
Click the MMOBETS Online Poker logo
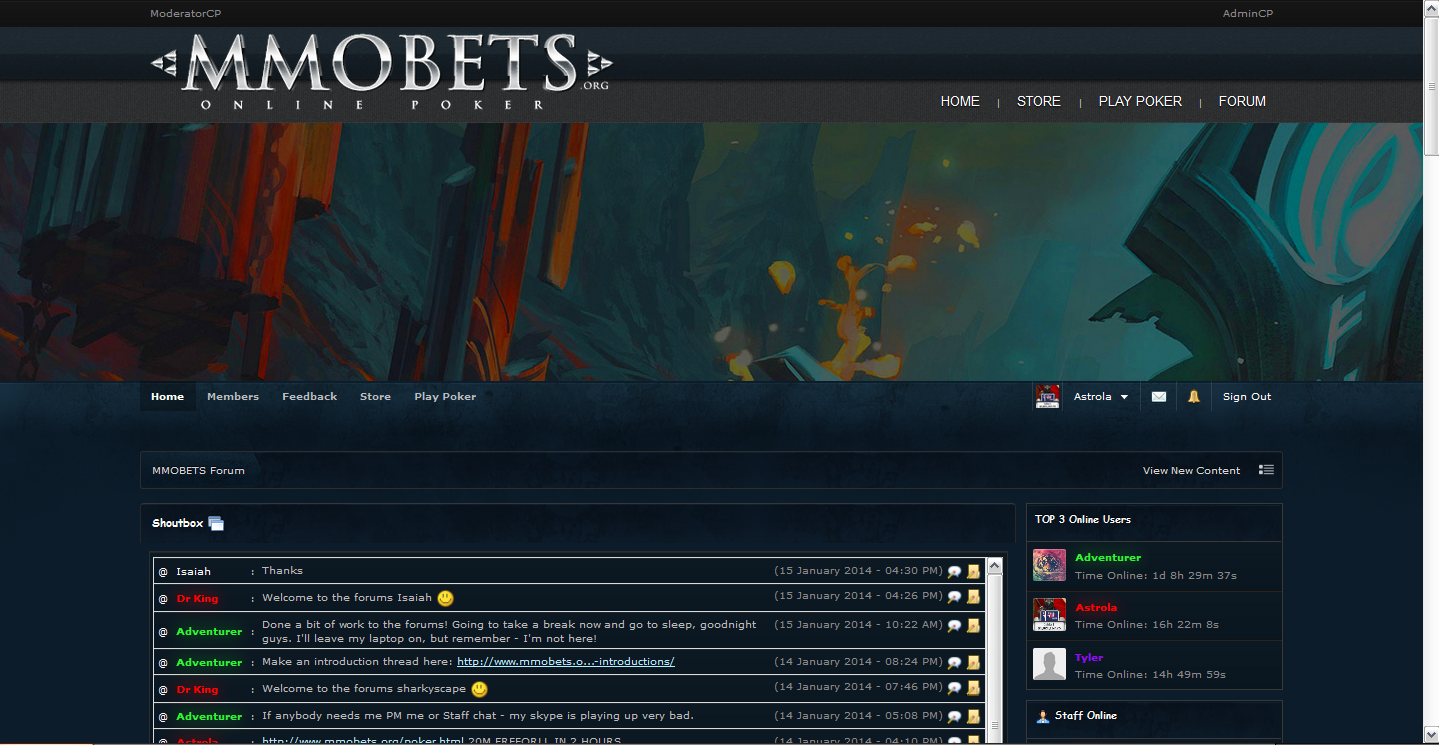pos(381,71)
